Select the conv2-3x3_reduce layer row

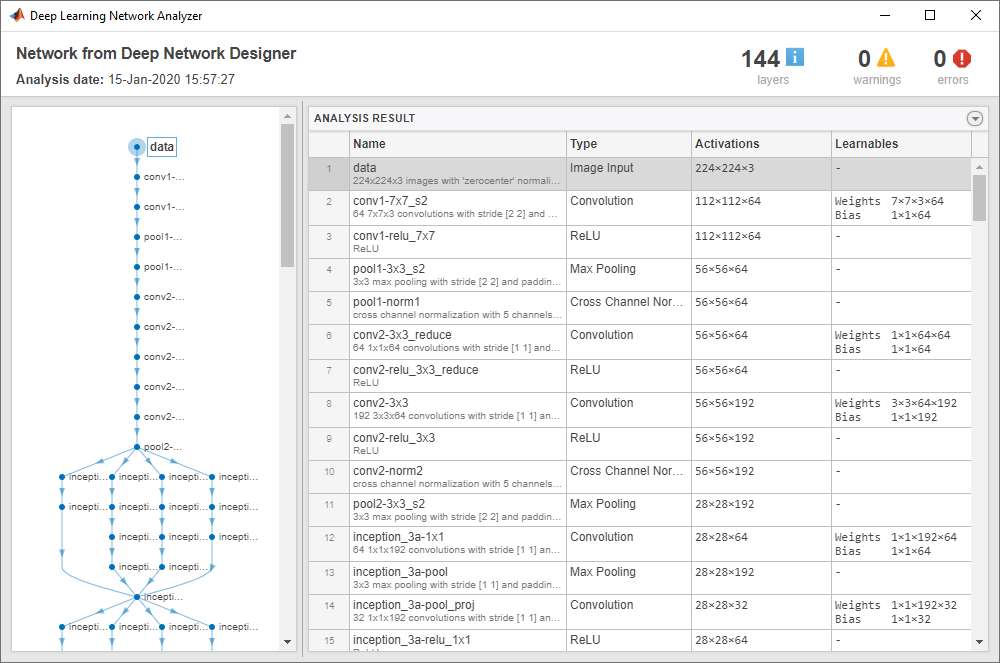coord(640,342)
